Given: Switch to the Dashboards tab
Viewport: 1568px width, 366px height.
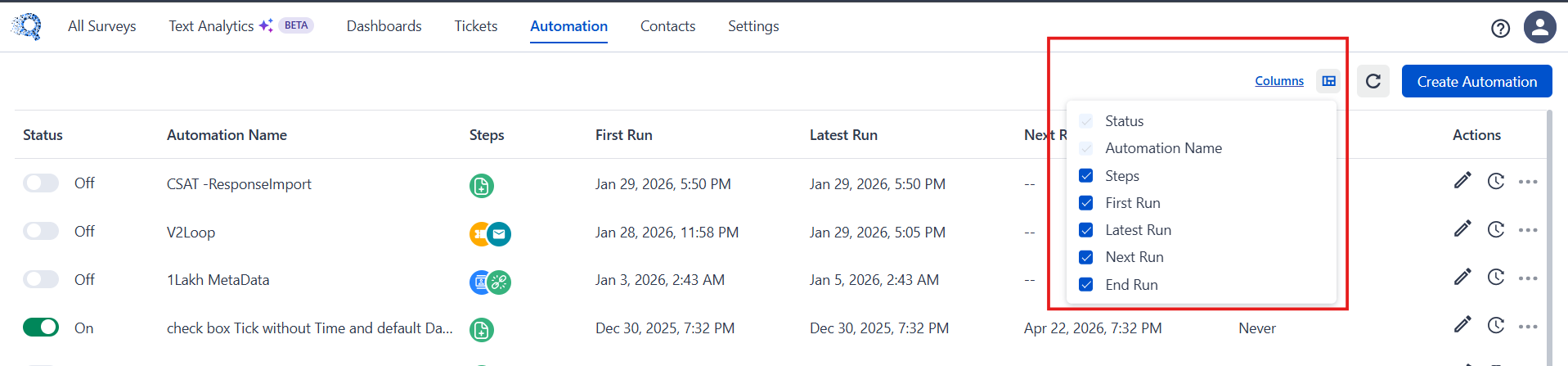Looking at the screenshot, I should [x=384, y=26].
